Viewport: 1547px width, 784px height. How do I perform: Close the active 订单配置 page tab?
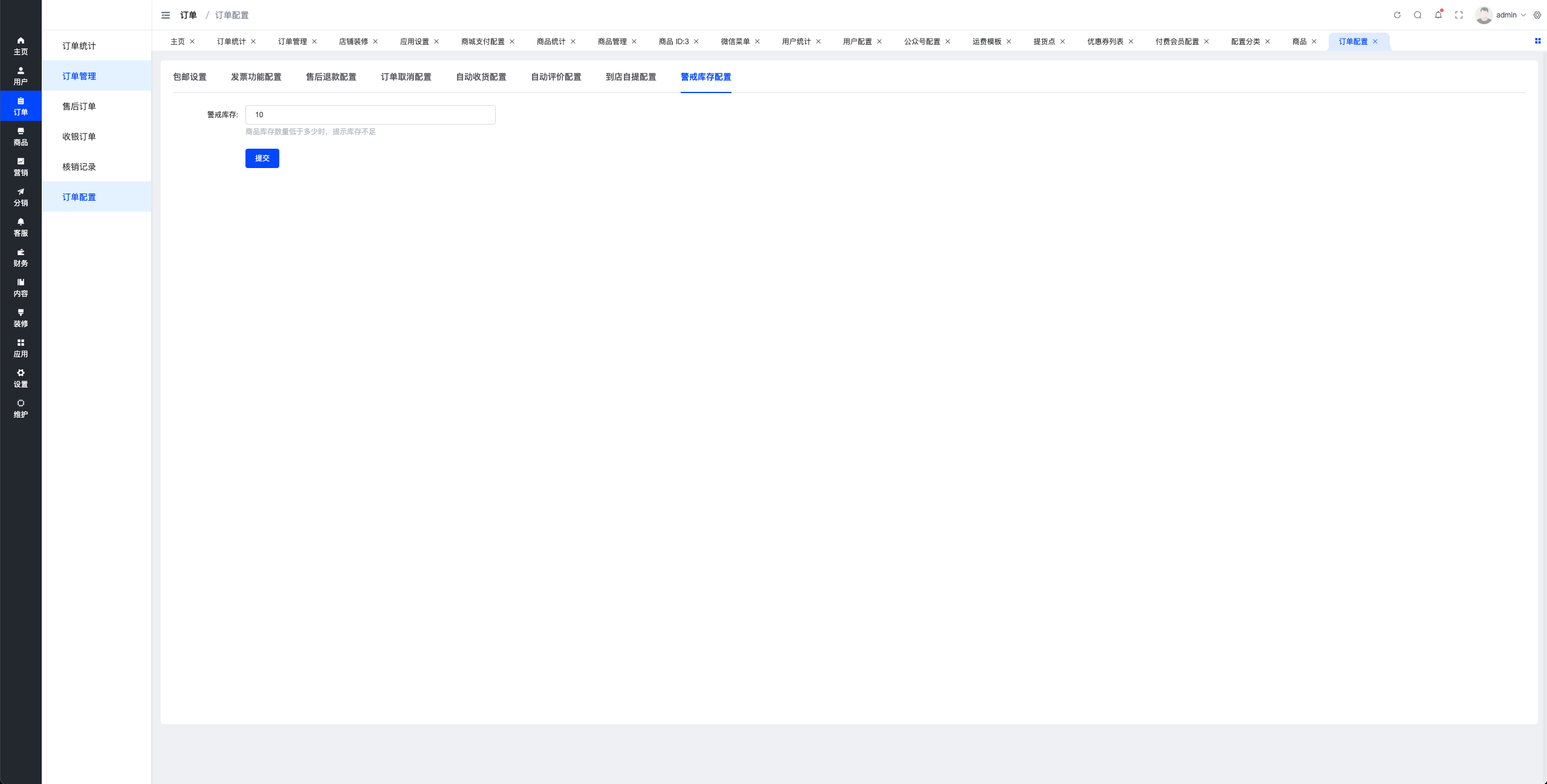tap(1375, 41)
